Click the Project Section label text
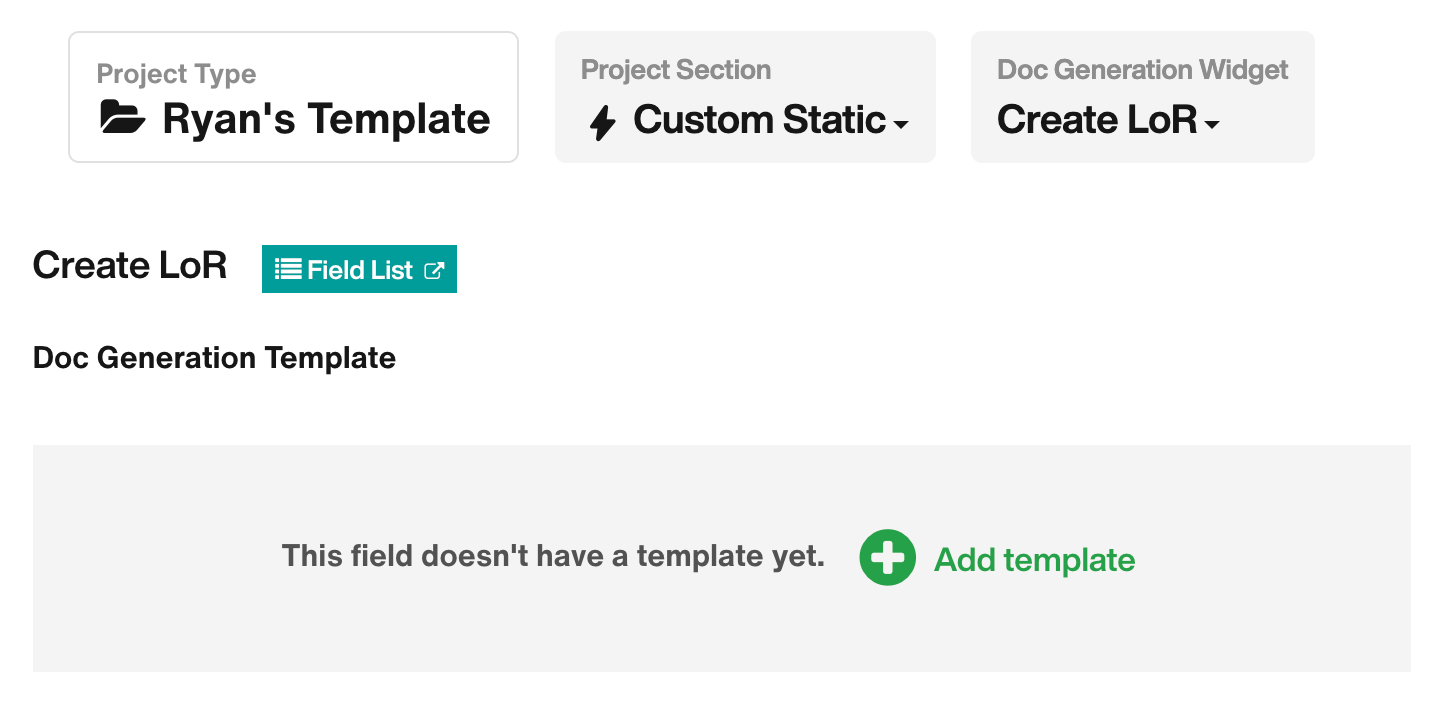 pyautogui.click(x=676, y=70)
